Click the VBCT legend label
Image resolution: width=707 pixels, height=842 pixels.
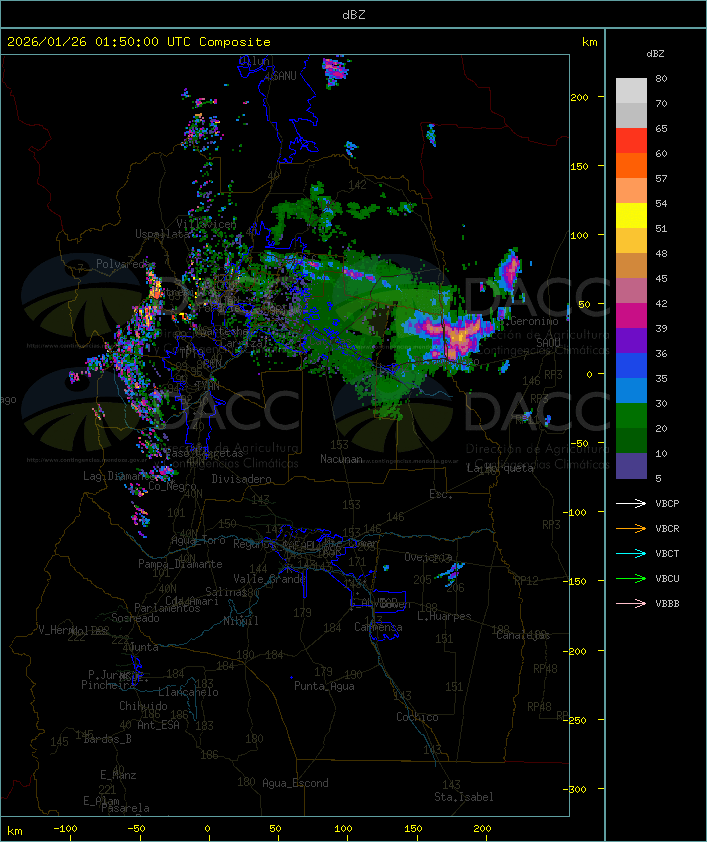(667, 553)
